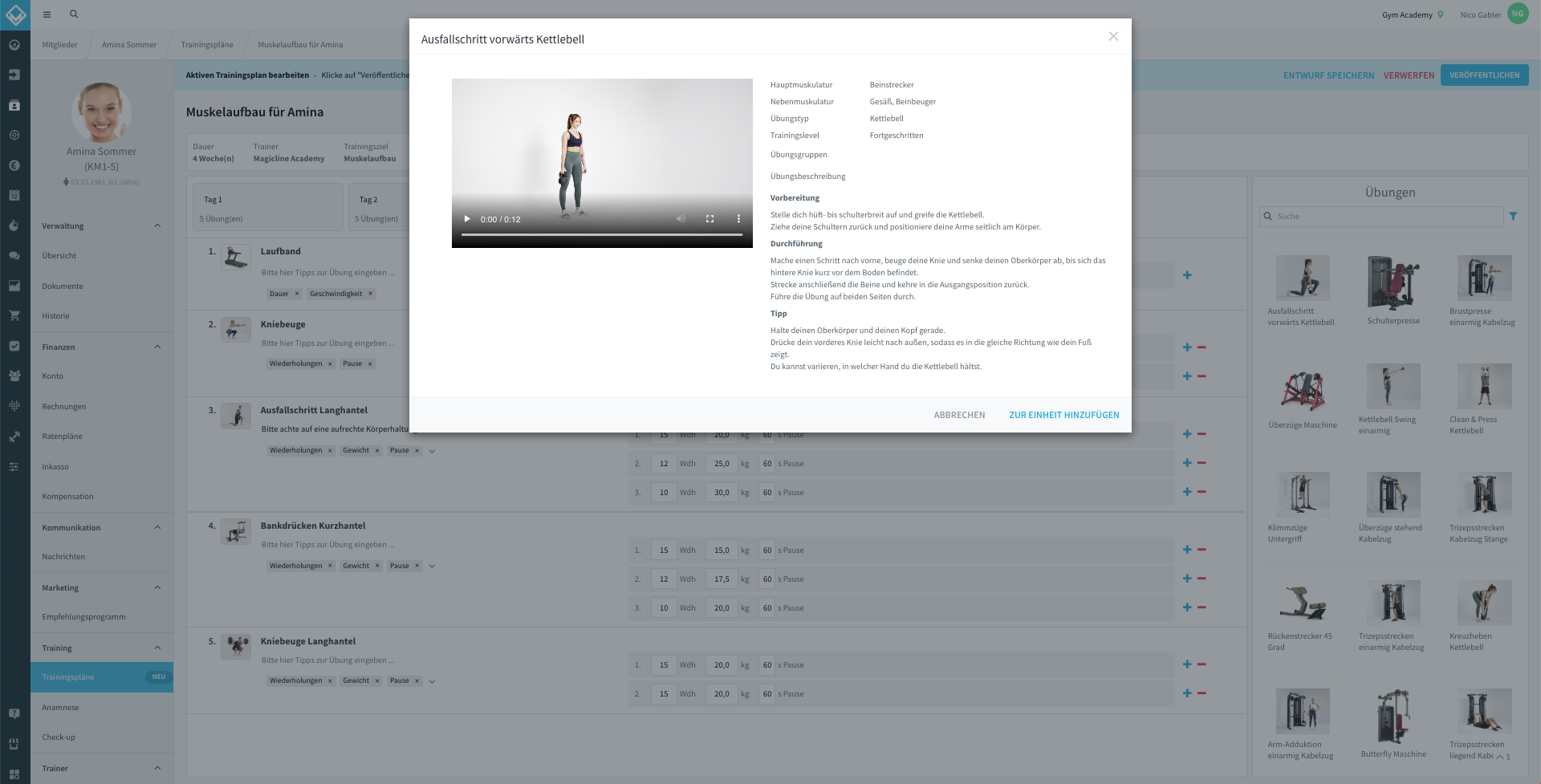Image resolution: width=1541 pixels, height=784 pixels.
Task: Open Anamnese in sidebar
Action: [x=60, y=707]
